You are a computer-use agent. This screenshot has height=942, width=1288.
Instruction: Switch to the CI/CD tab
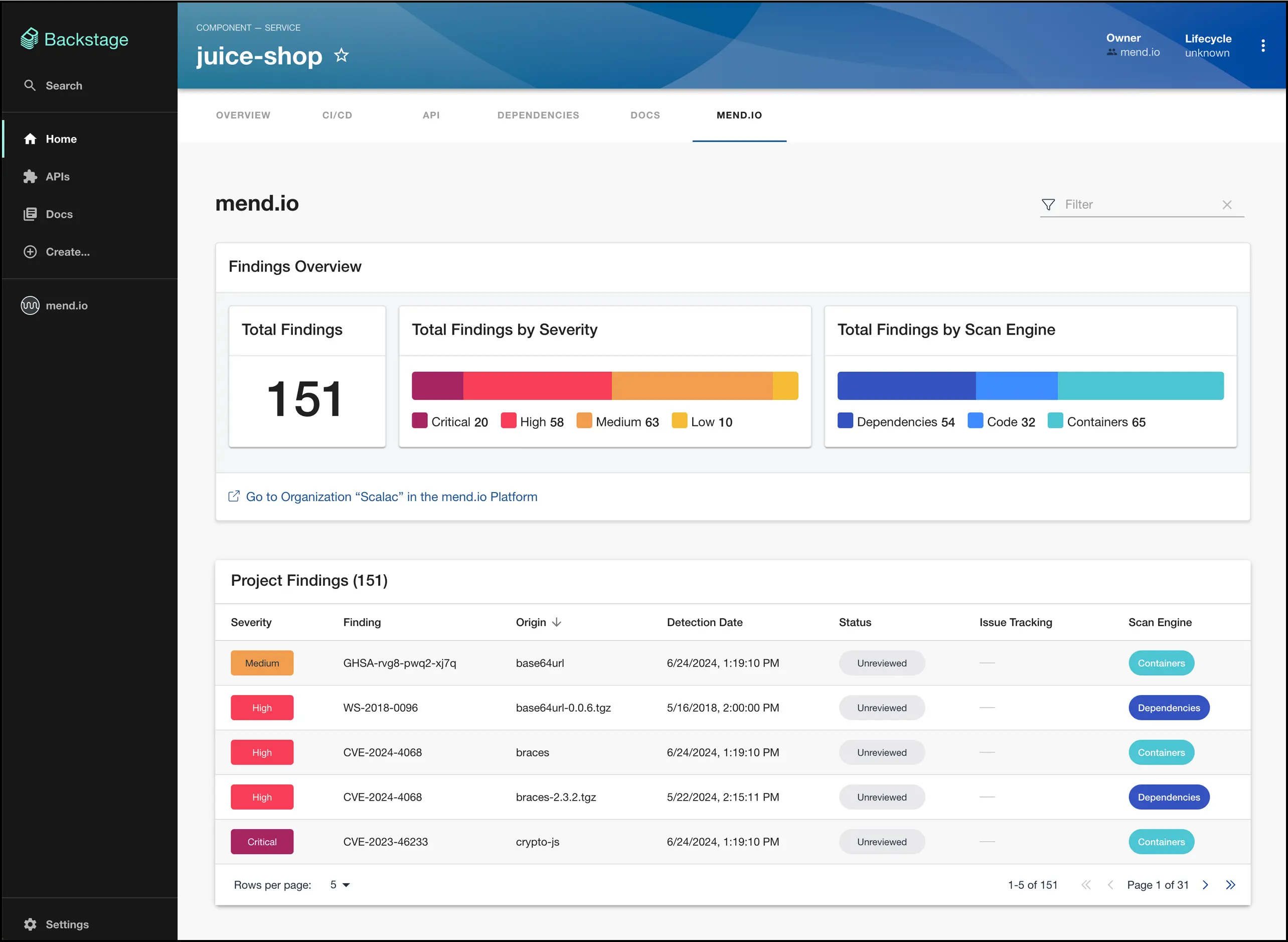click(x=337, y=115)
